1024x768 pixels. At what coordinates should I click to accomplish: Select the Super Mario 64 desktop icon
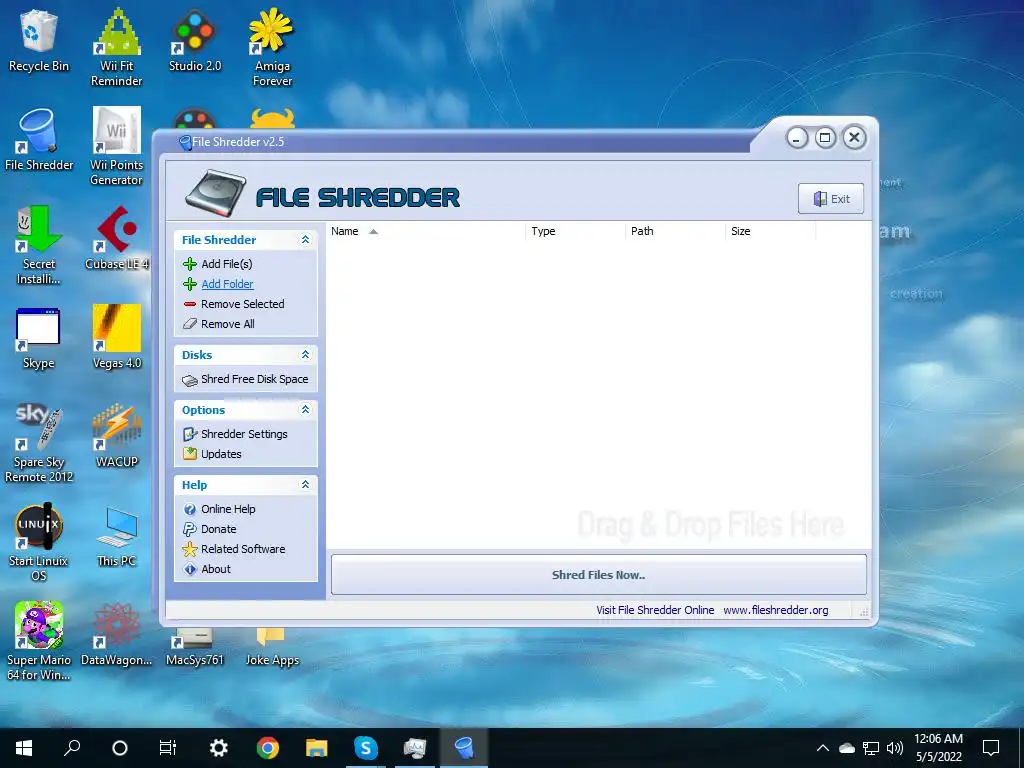pos(39,641)
